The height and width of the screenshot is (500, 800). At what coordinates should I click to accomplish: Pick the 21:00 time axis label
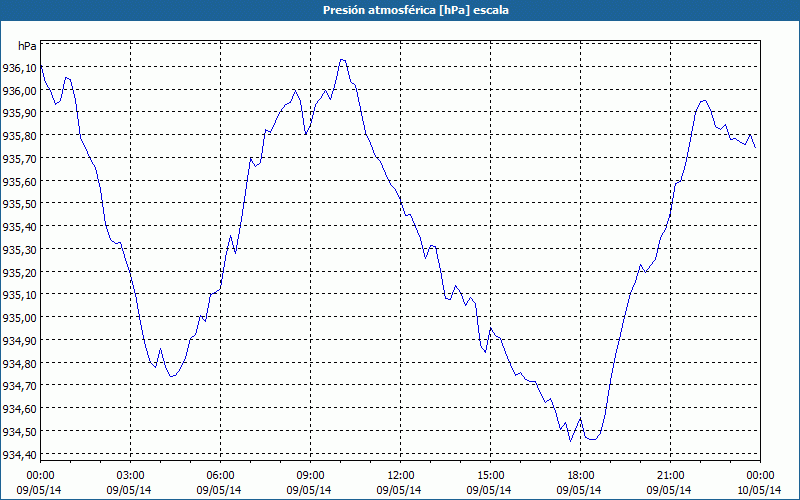[x=670, y=476]
